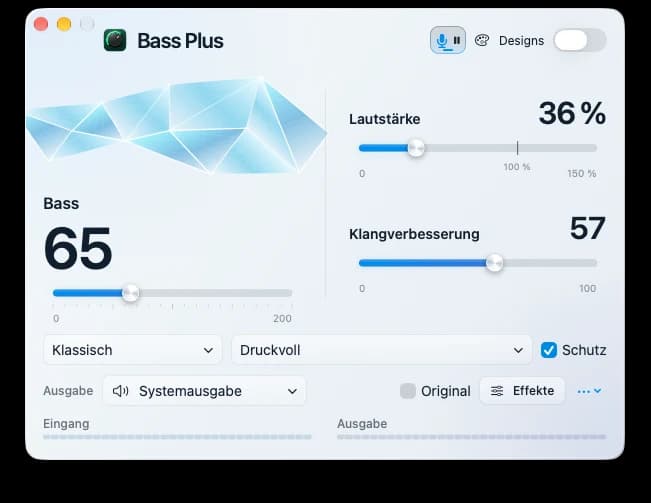Click the Bass Plus app icon

coord(115,40)
